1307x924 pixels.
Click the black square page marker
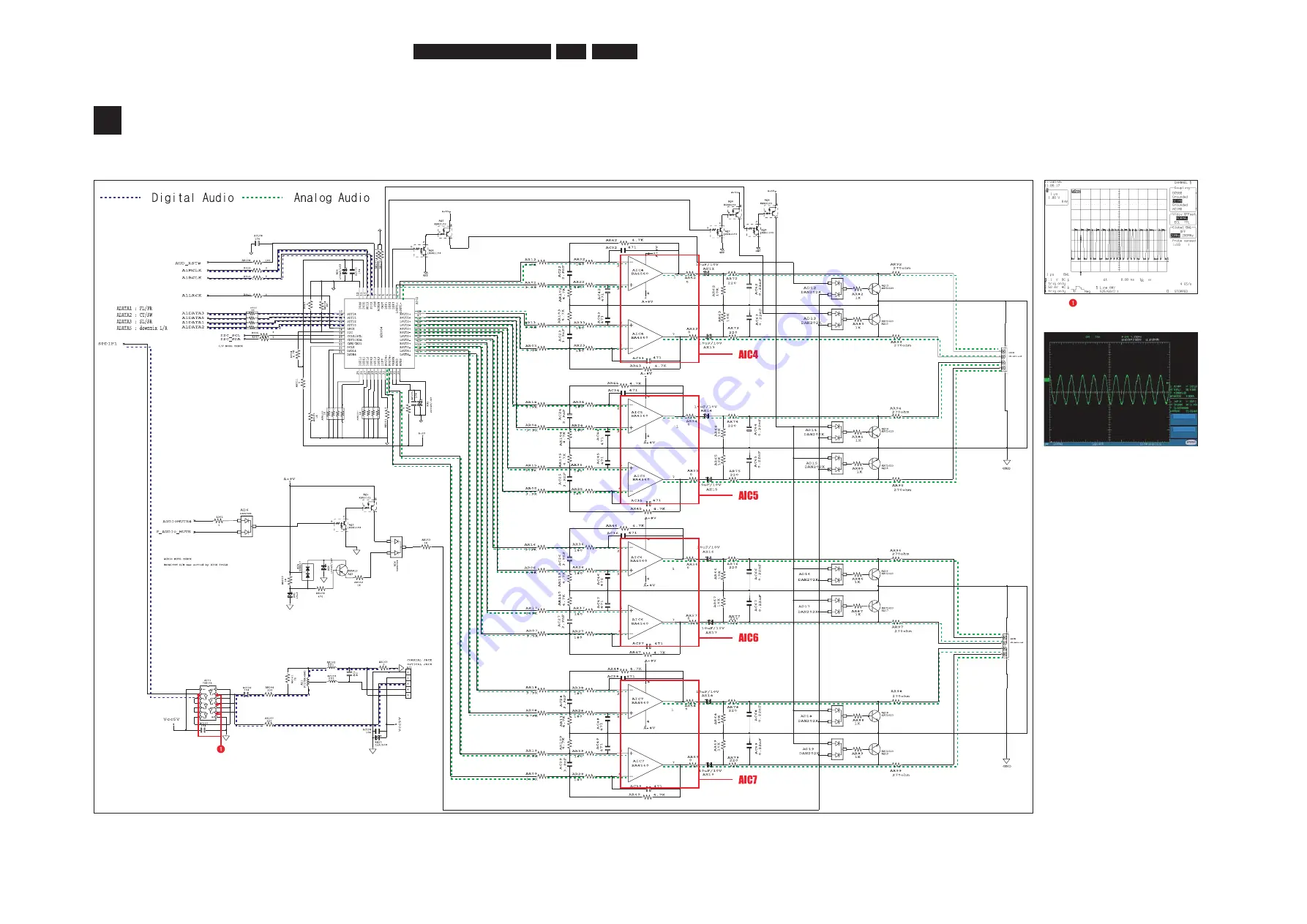tap(108, 121)
